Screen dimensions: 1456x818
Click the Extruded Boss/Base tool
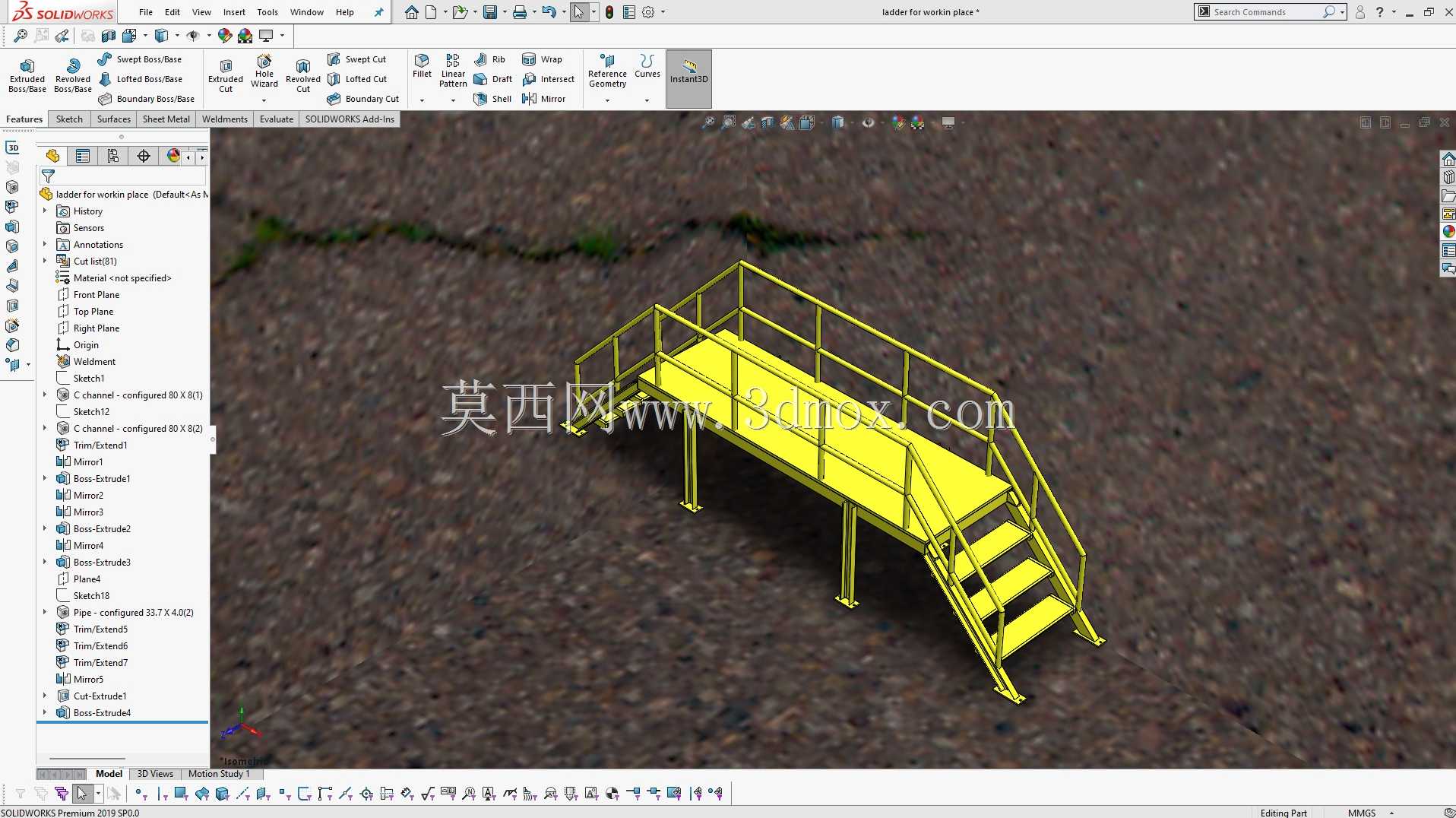click(x=27, y=75)
